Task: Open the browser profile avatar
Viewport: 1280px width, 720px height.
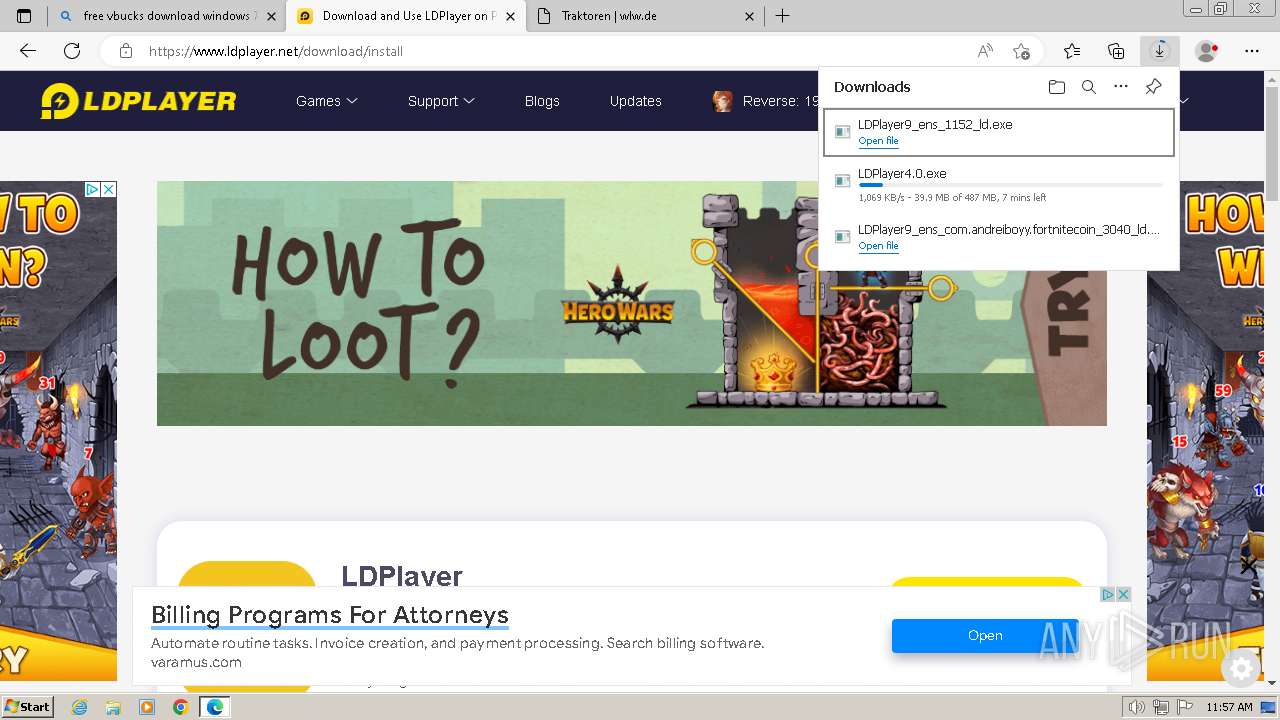Action: 1207,51
